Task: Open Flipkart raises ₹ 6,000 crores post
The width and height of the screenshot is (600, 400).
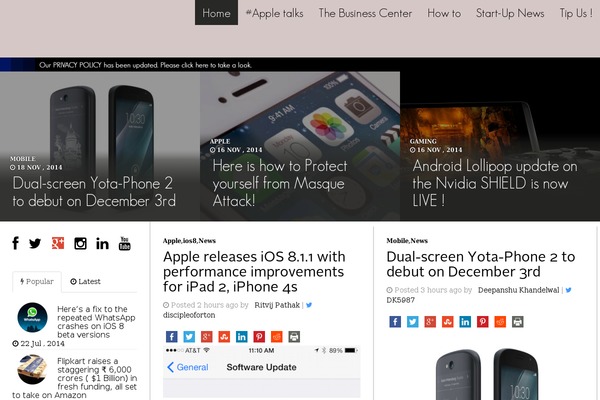Action: [x=75, y=378]
